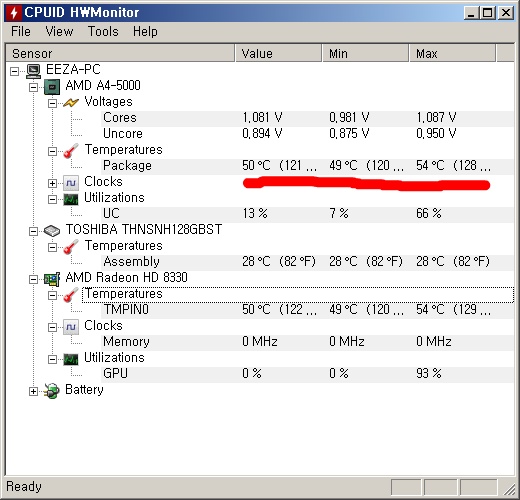Viewport: 520px width, 500px height.
Task: Select the Memory clock row
Action: 307,342
